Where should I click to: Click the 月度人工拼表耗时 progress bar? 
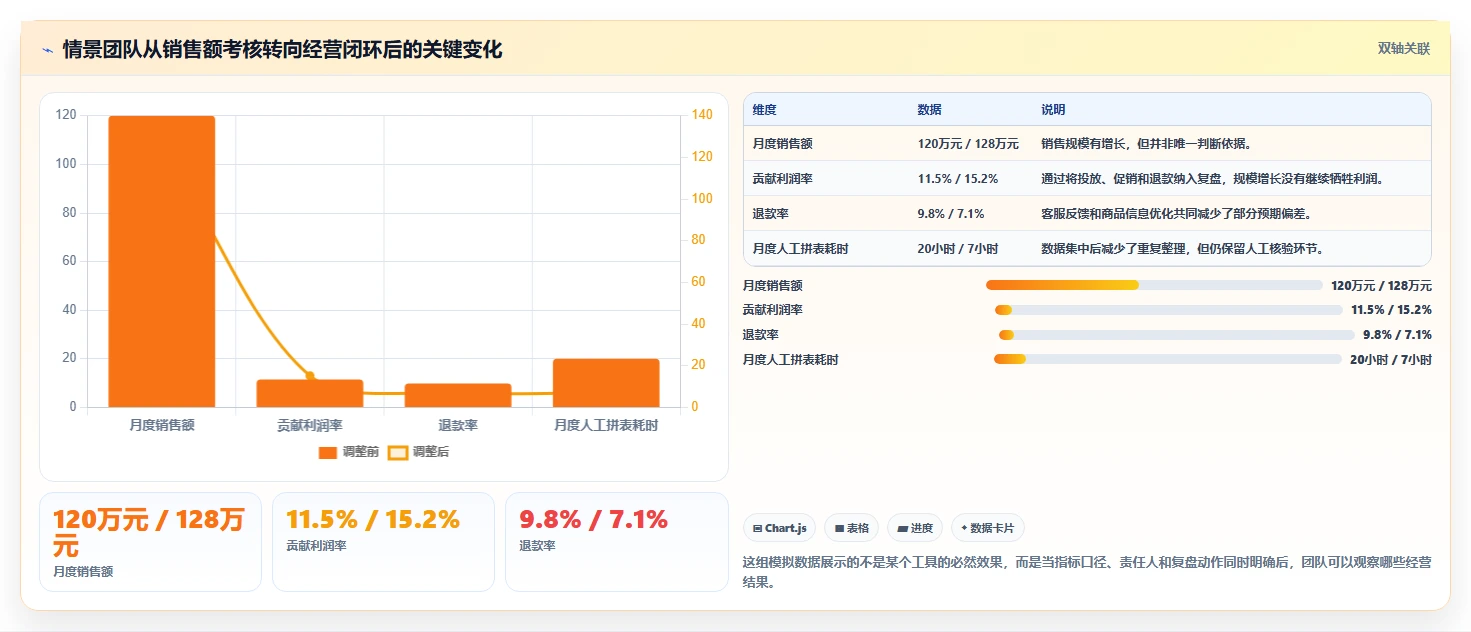coord(1168,359)
